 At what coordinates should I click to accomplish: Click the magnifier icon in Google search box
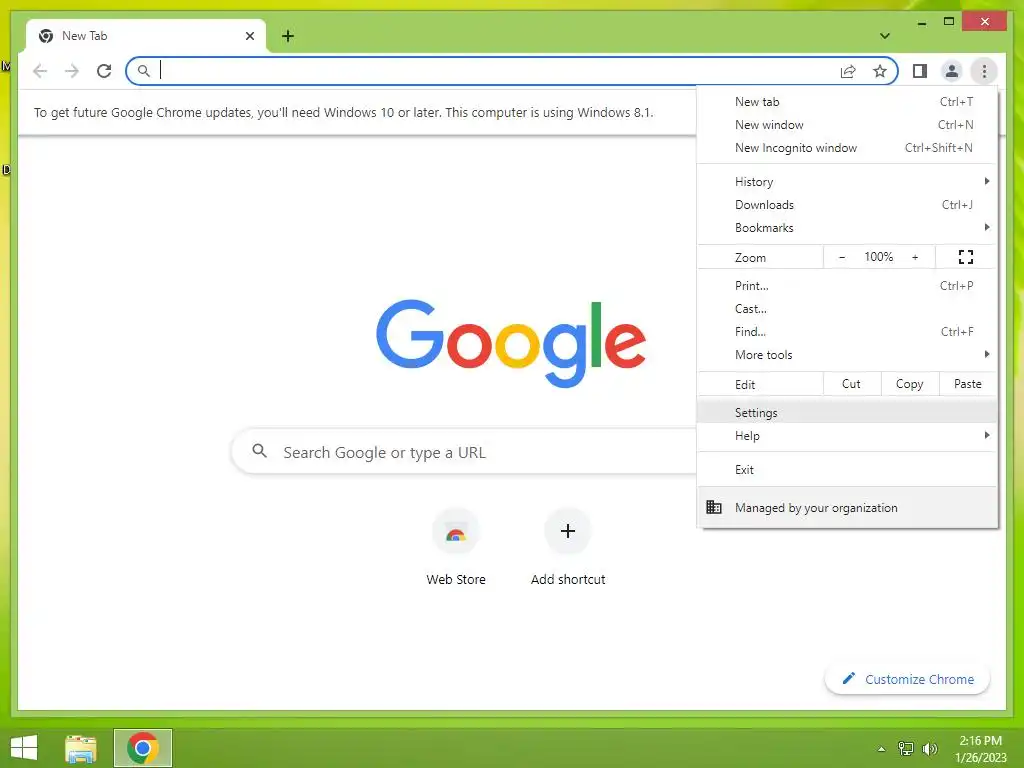pyautogui.click(x=259, y=451)
